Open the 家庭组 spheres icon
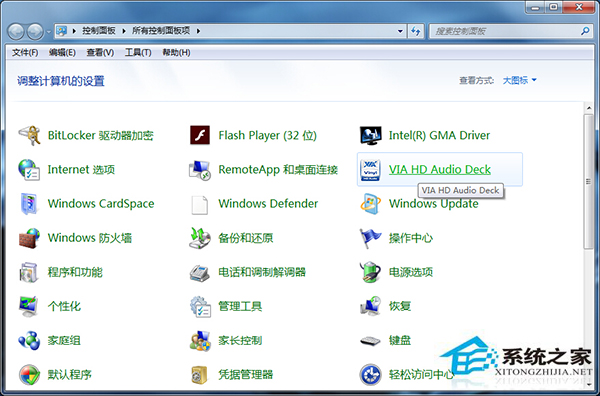600x396 pixels. tap(29, 341)
